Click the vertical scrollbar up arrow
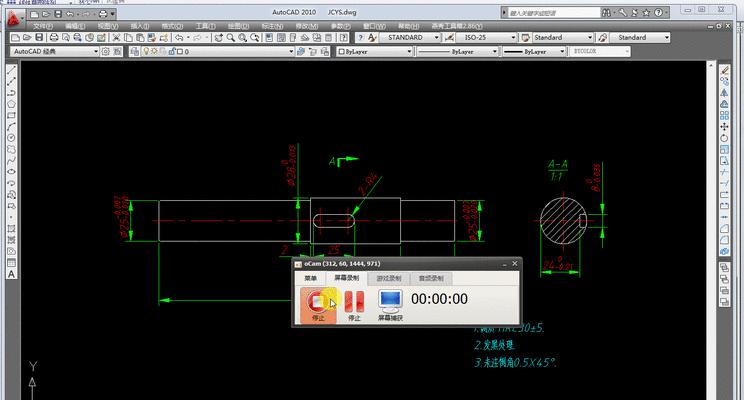The image size is (744, 400). (710, 65)
